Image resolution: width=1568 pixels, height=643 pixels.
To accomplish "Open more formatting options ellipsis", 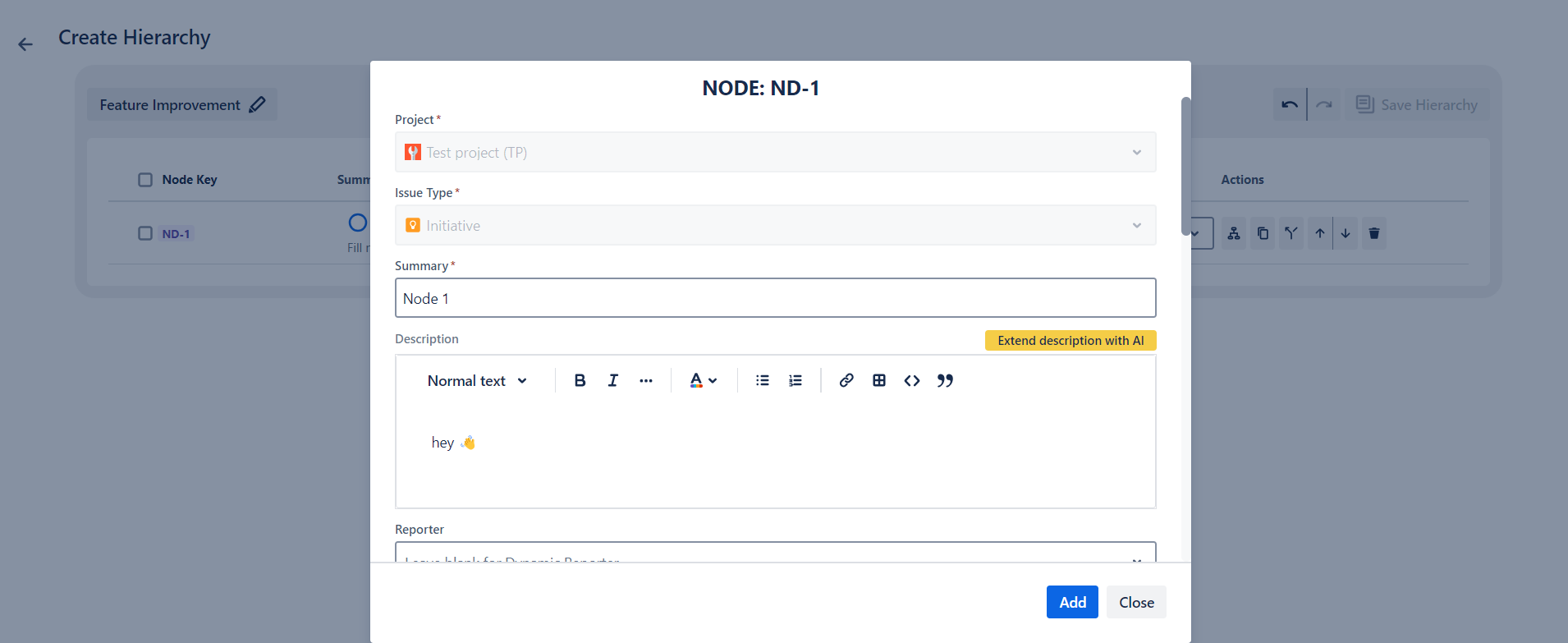I will (x=646, y=380).
